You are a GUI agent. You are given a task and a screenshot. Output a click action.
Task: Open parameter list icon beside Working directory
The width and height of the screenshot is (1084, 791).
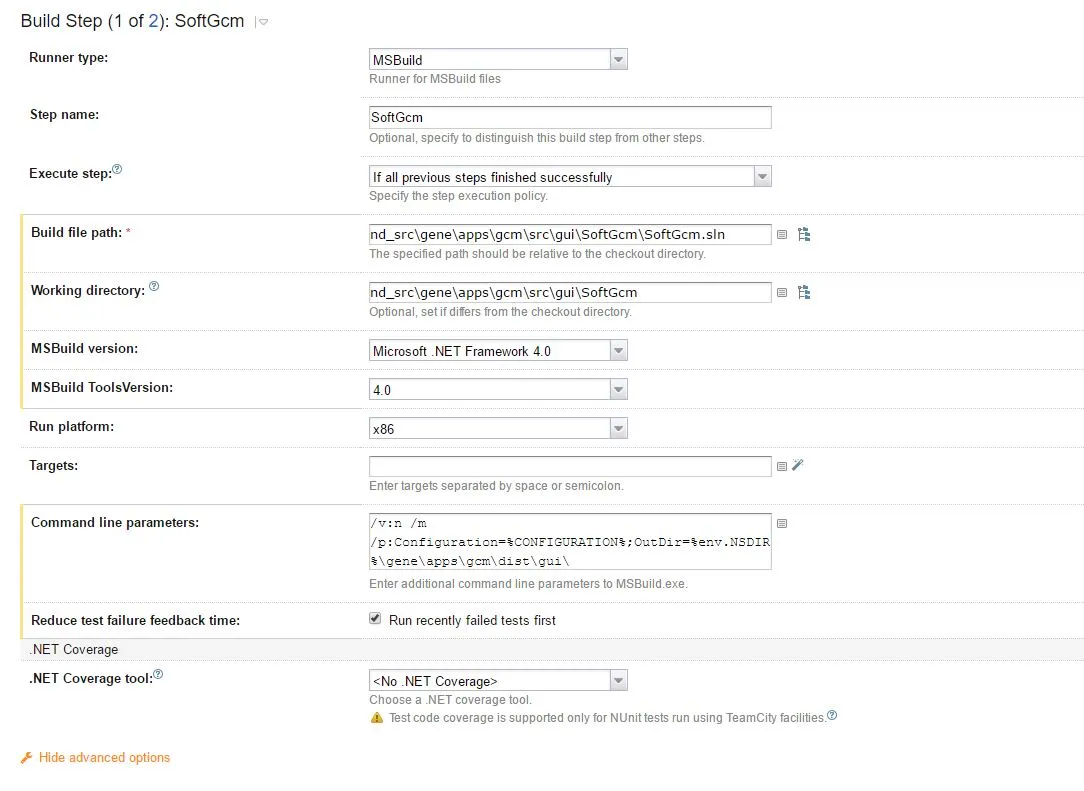coord(782,293)
